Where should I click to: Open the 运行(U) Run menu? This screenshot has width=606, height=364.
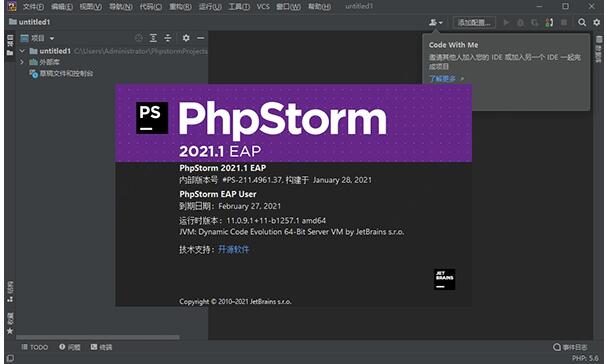pyautogui.click(x=210, y=7)
